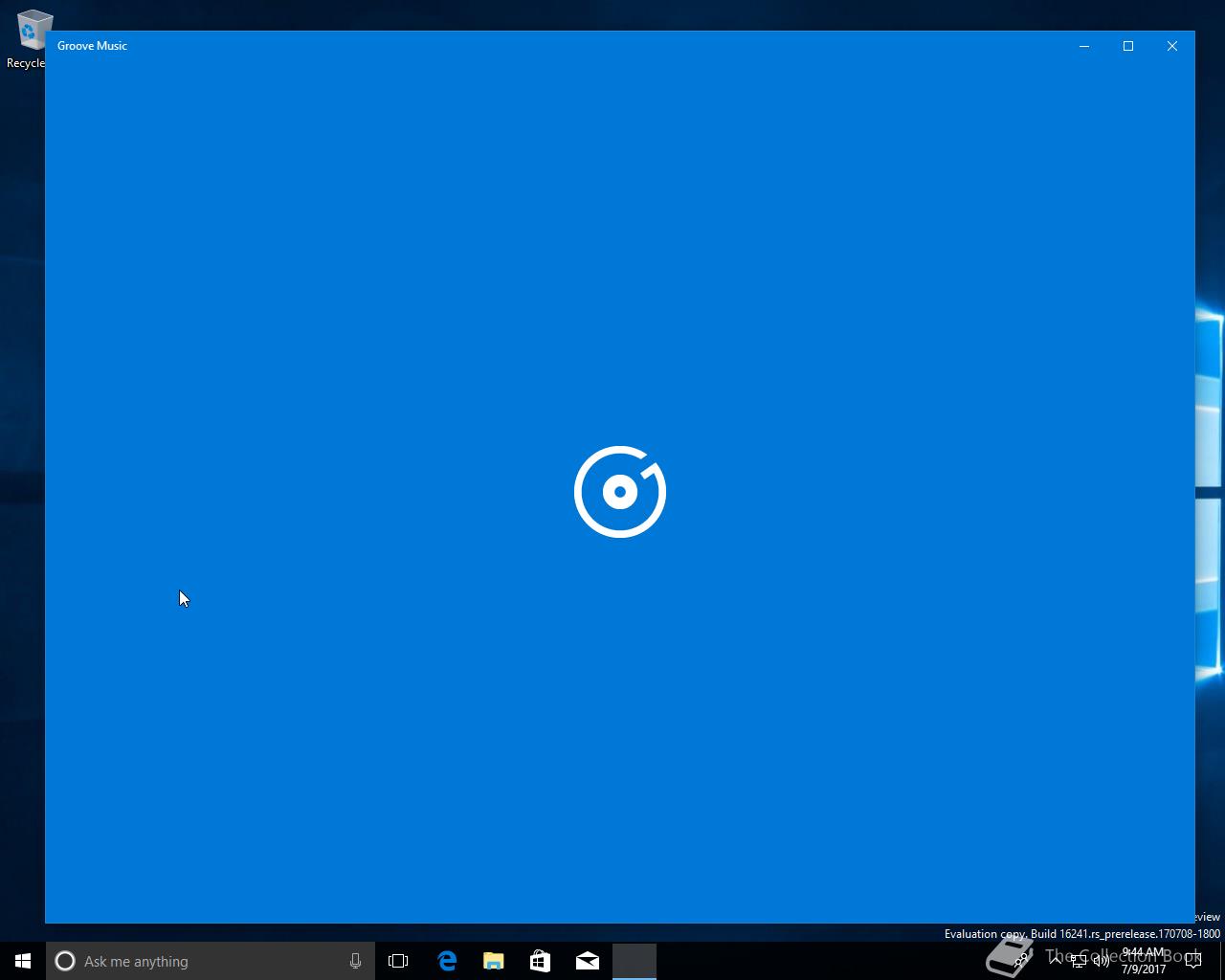Select the active Groove Music taskbar button
Screen dimensions: 1225x980
pyautogui.click(x=635, y=961)
